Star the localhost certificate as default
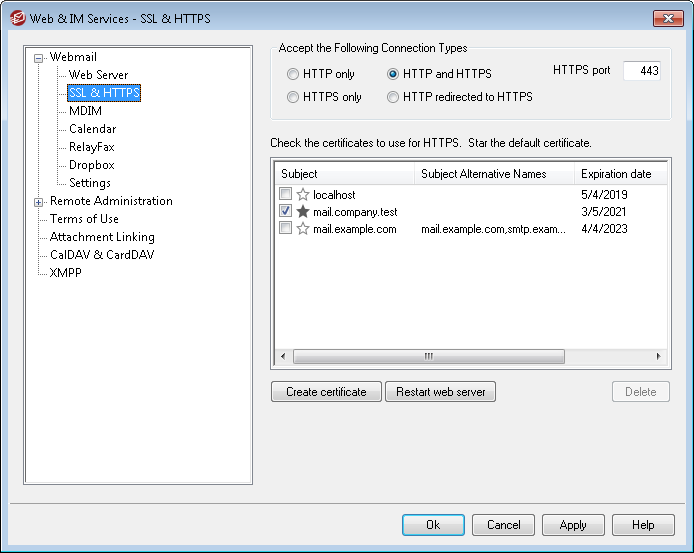The width and height of the screenshot is (694, 553). point(303,194)
